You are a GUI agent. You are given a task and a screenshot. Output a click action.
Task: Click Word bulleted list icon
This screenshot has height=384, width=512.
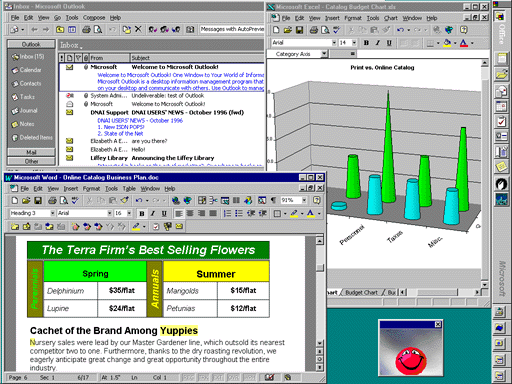coord(239,213)
